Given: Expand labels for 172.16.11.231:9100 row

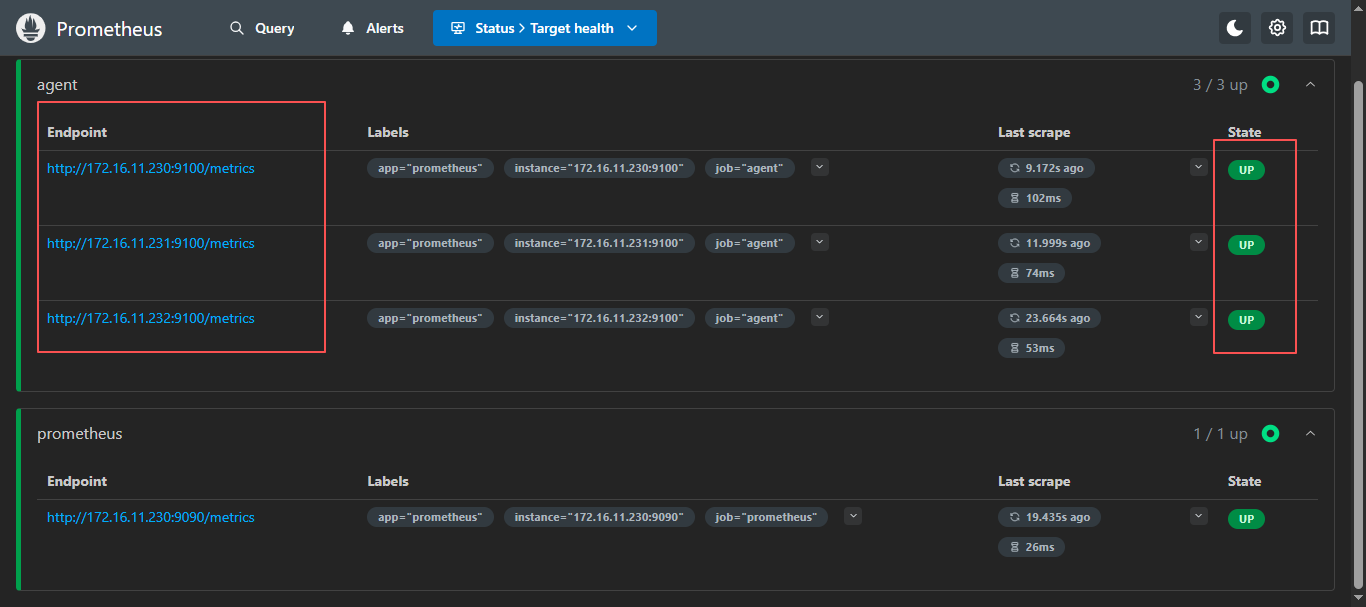Looking at the screenshot, I should click(820, 242).
